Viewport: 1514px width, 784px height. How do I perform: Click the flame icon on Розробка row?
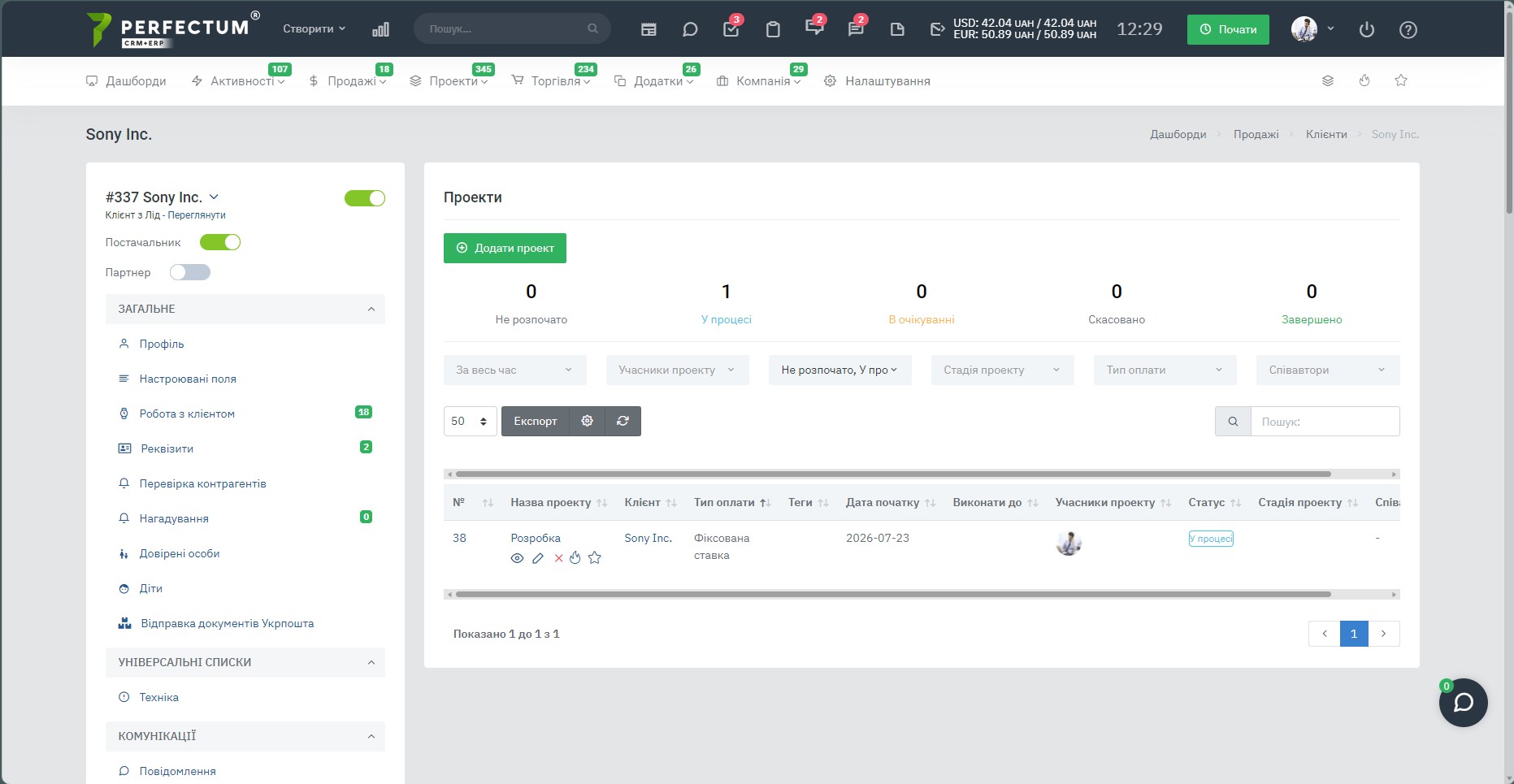[575, 557]
